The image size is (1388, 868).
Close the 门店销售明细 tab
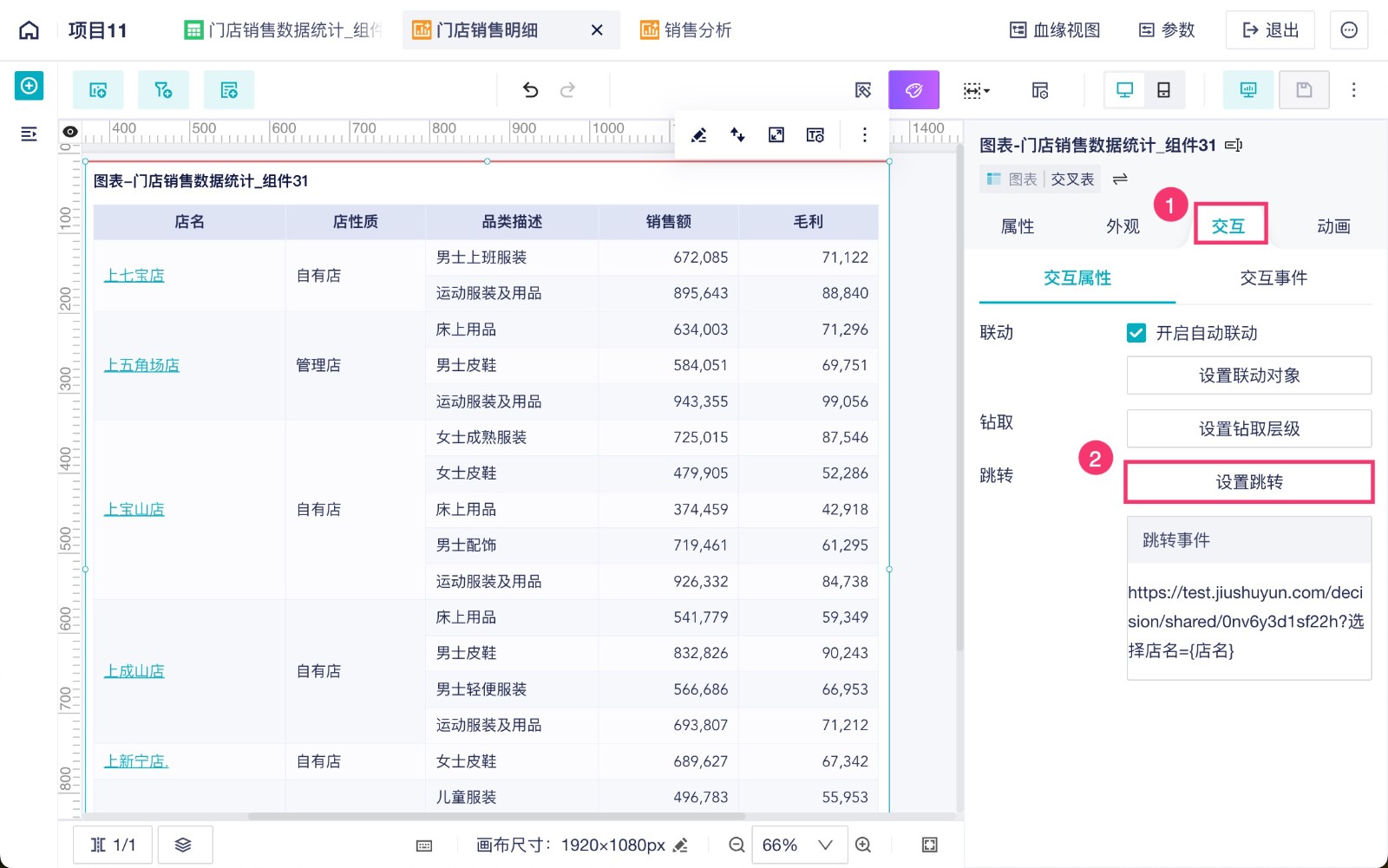pos(597,30)
